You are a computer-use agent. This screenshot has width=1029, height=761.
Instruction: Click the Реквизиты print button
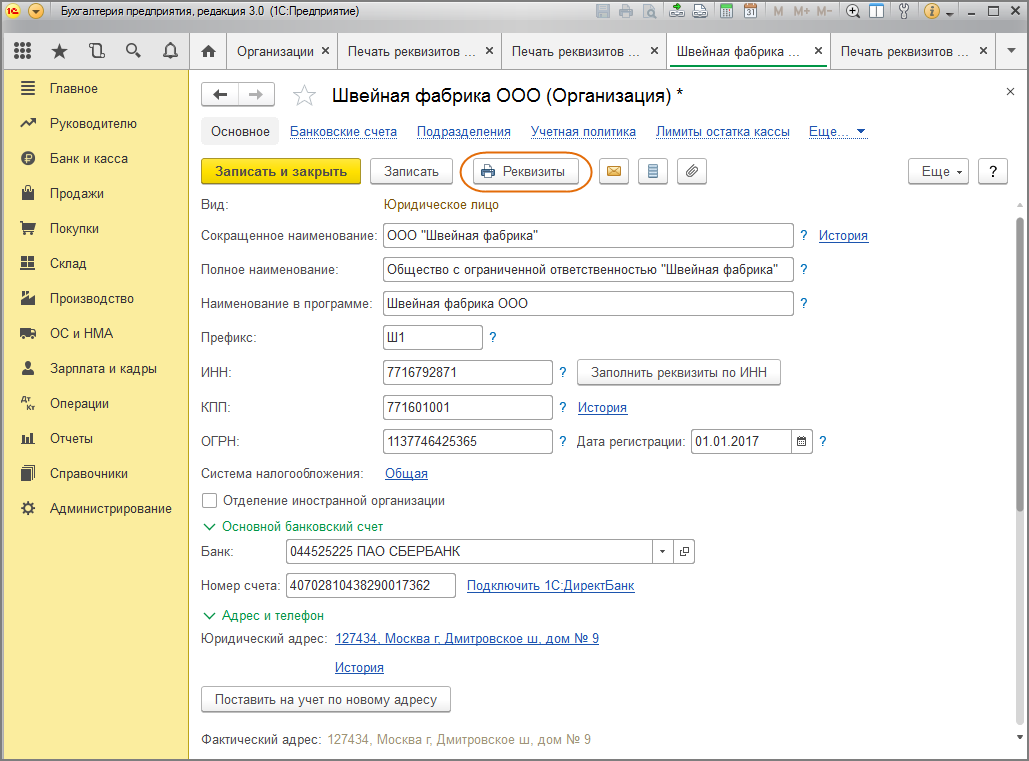526,171
